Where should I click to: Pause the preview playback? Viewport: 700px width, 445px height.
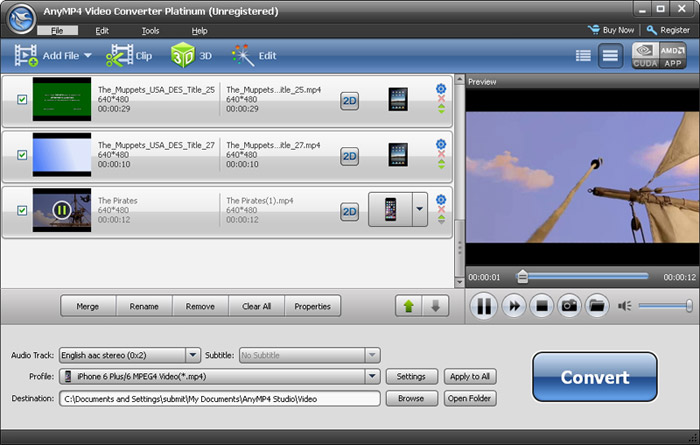tap(484, 306)
